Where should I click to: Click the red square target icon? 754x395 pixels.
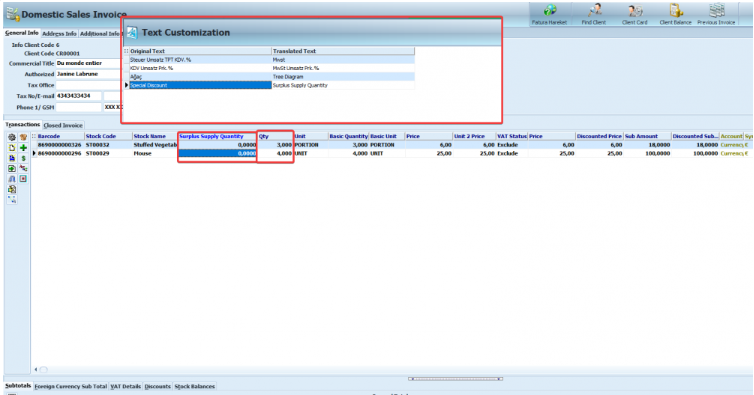tap(23, 178)
